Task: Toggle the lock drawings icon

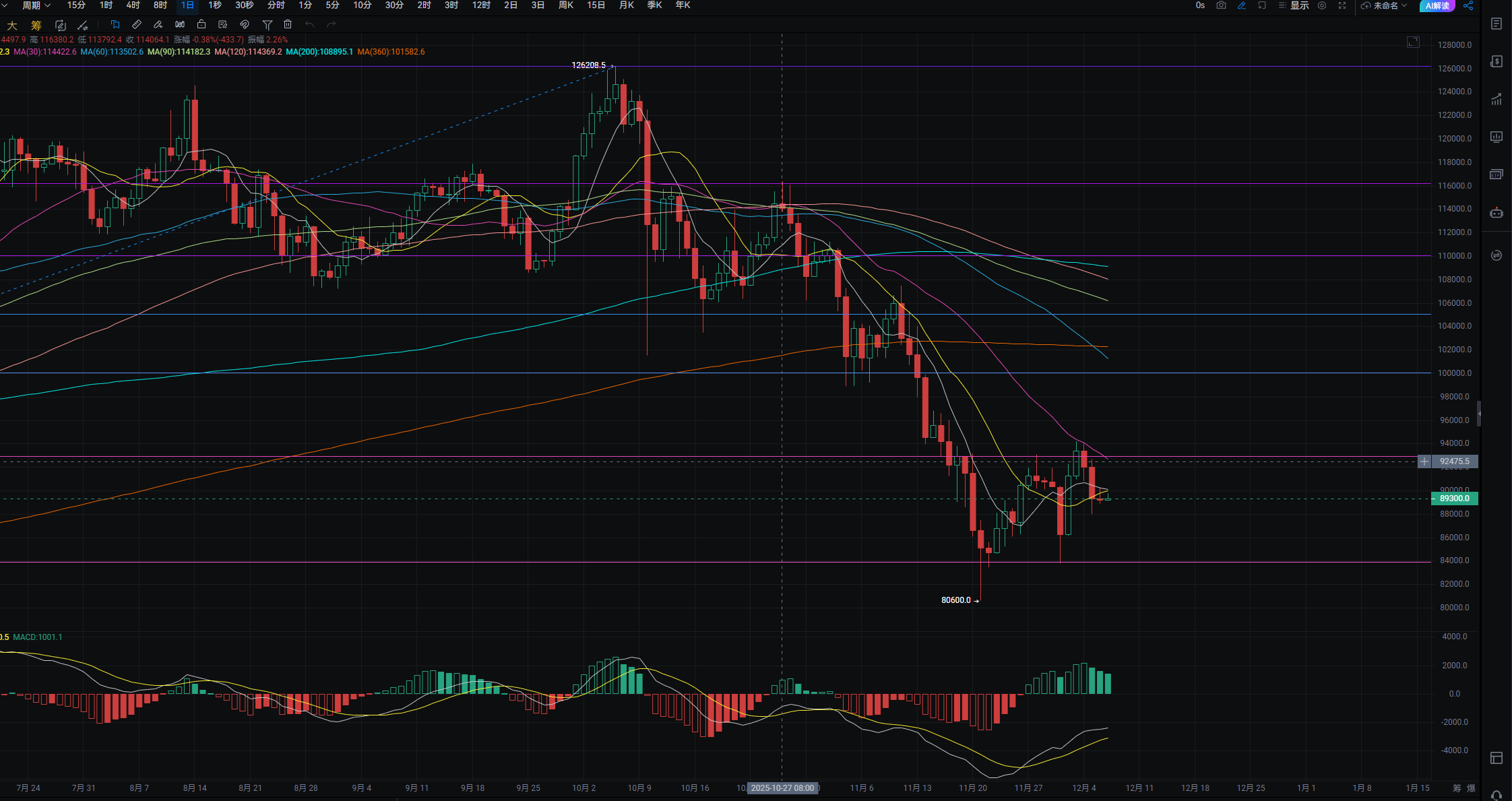Action: [x=201, y=24]
